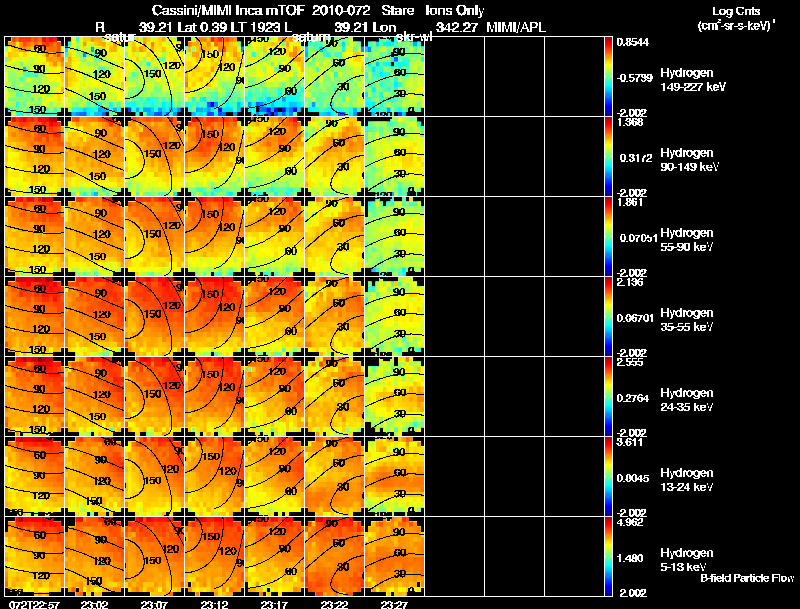Click the colorbar maximum value '1.368'
The image size is (800, 609).
click(630, 122)
